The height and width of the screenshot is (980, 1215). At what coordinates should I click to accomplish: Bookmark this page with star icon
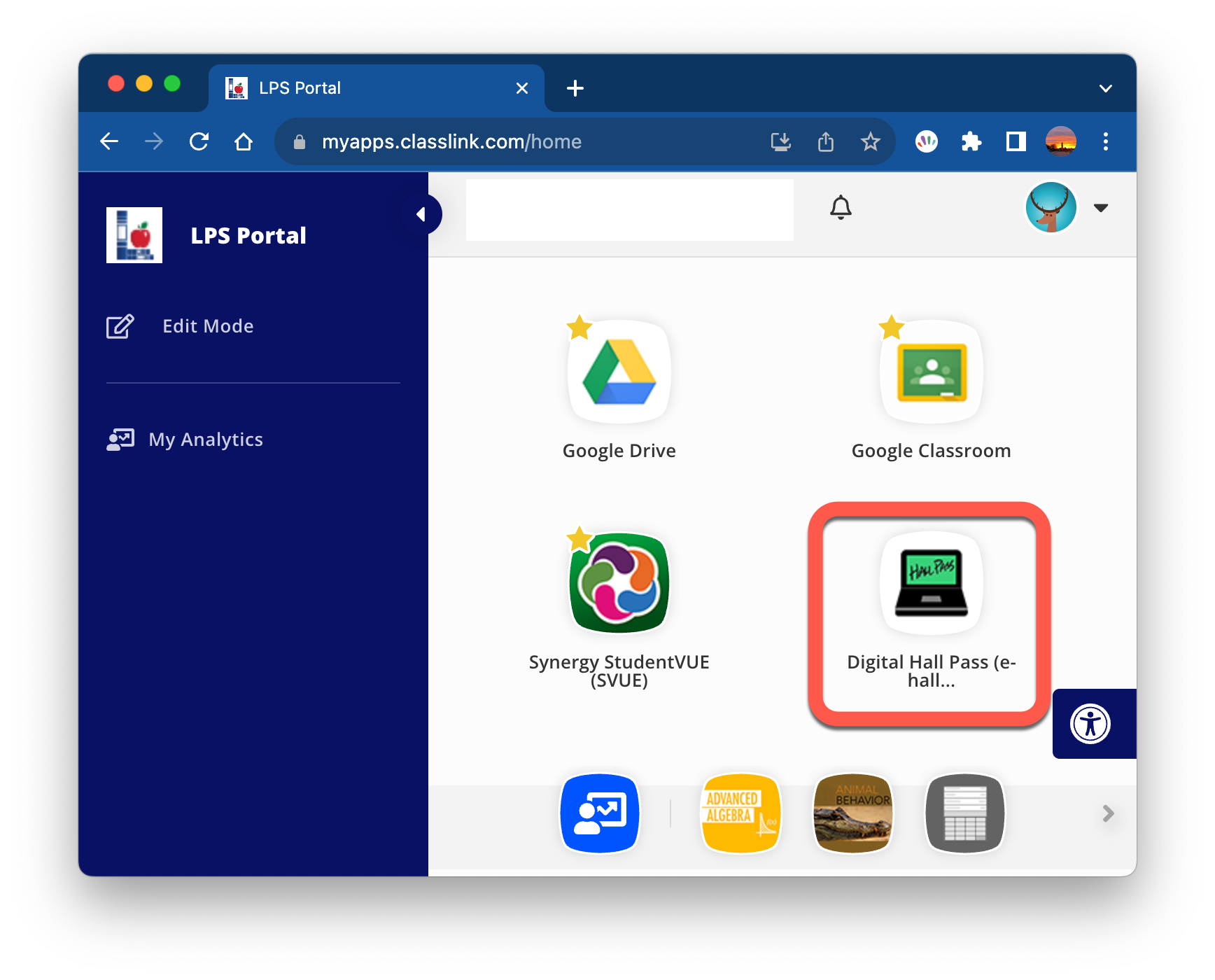(x=870, y=142)
